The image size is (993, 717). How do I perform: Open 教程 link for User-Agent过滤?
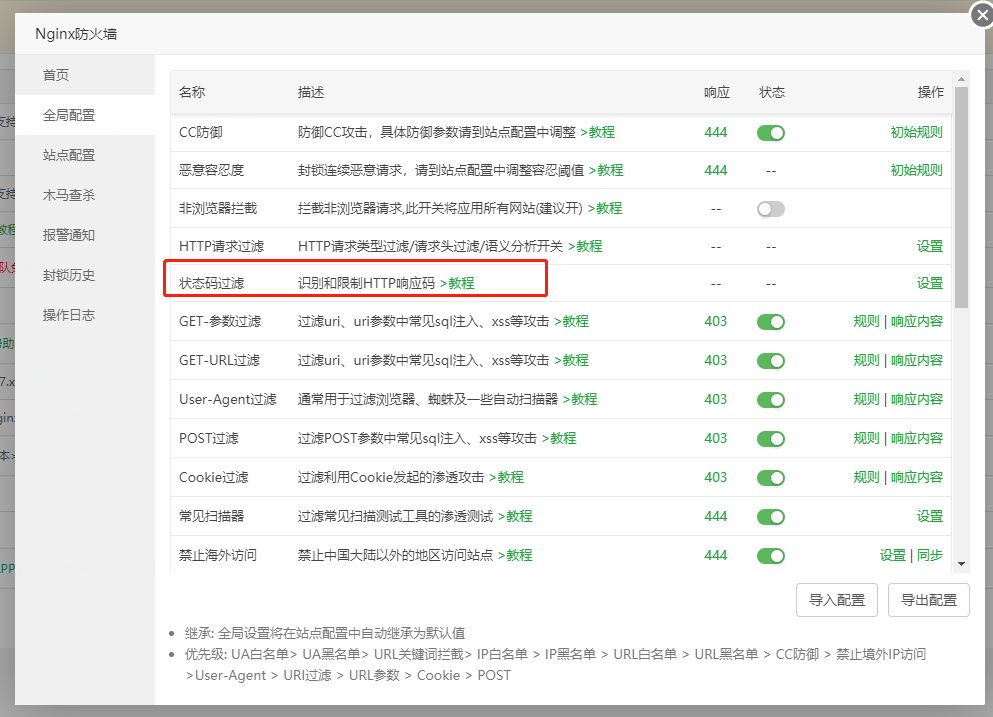click(580, 399)
